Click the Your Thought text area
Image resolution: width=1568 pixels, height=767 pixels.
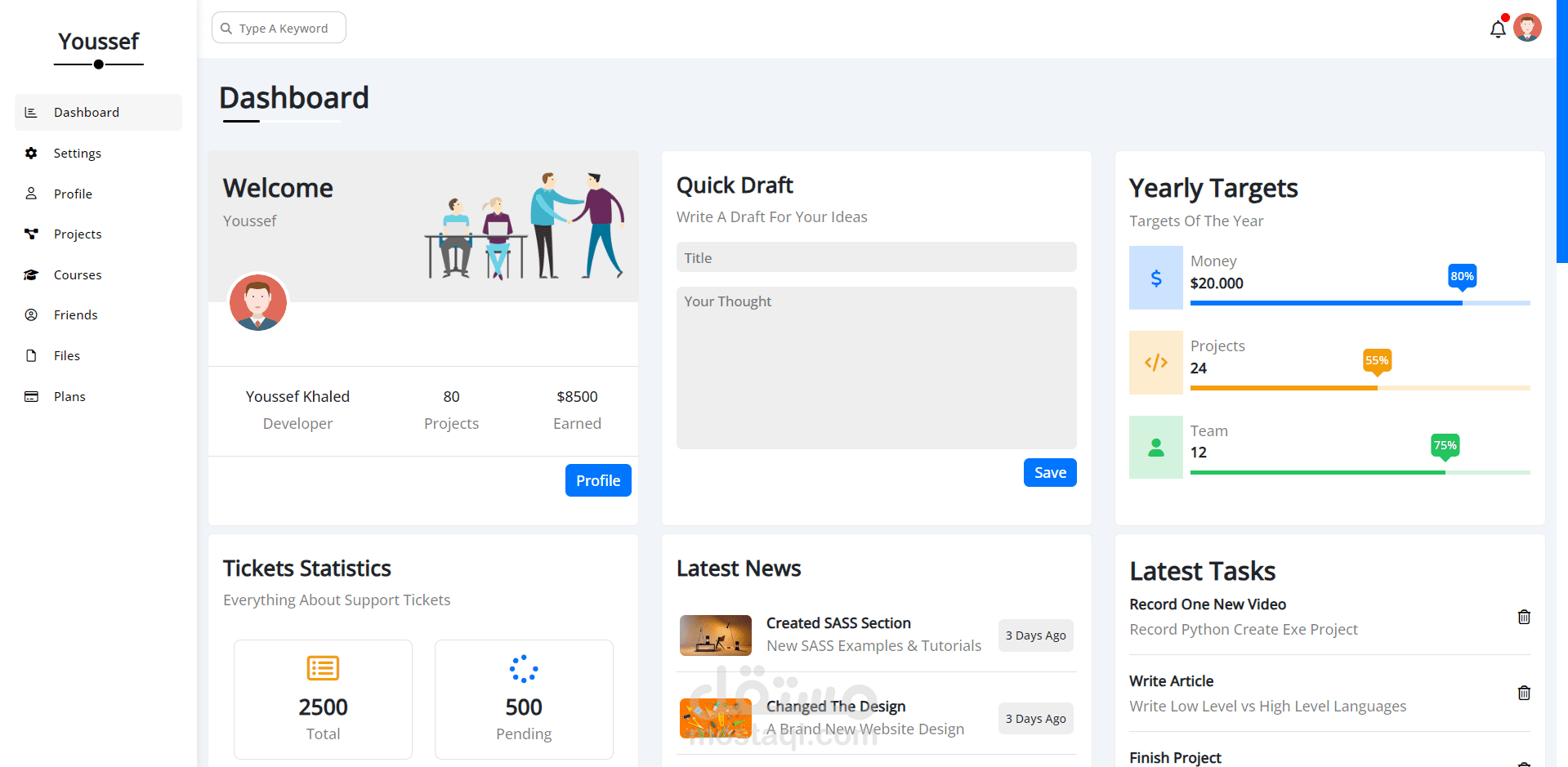click(877, 368)
